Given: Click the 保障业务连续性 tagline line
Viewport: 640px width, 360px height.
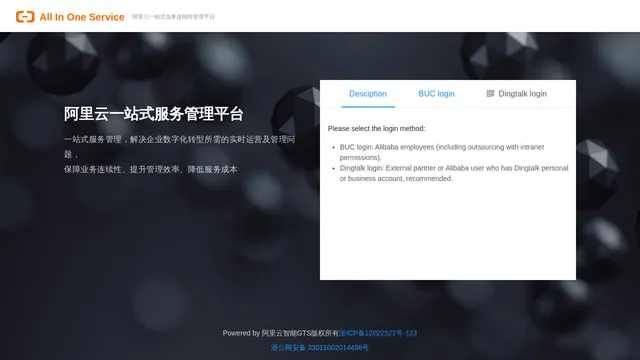Looking at the screenshot, I should (x=150, y=169).
